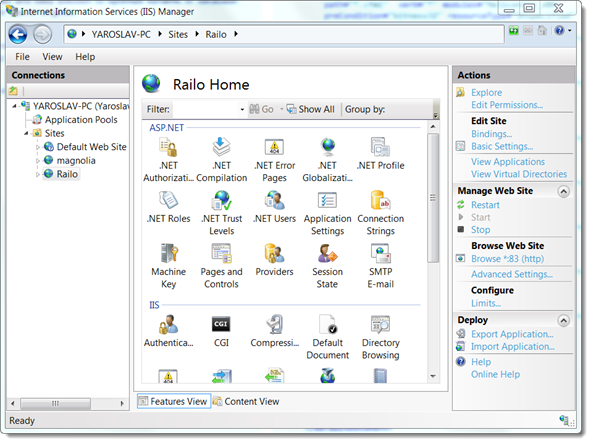This screenshot has height=443, width=591.
Task: Click View Applications link
Action: click(x=508, y=162)
